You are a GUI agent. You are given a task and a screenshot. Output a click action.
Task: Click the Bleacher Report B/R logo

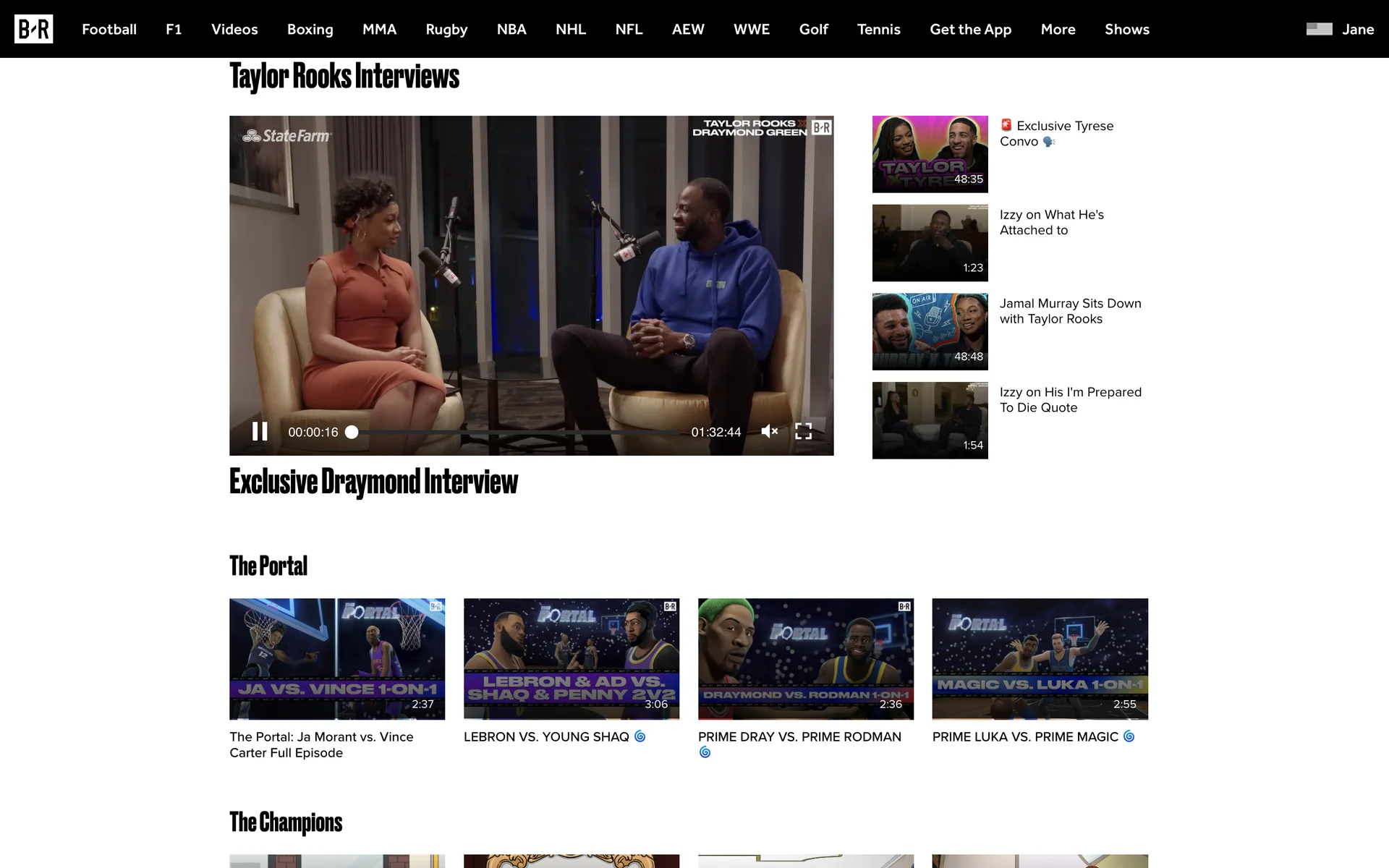[33, 29]
